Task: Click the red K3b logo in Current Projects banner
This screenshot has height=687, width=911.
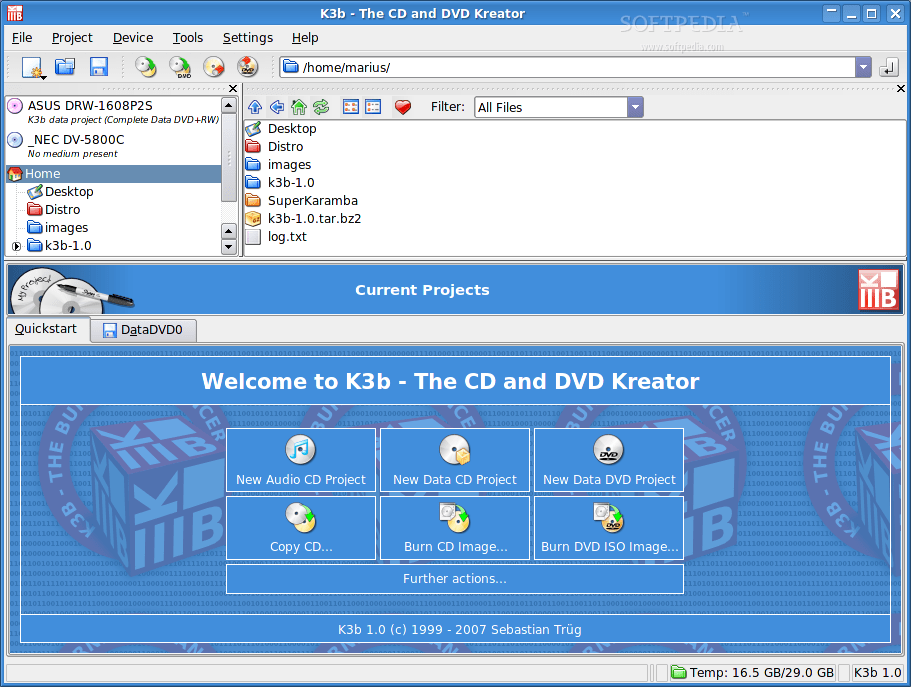Action: click(878, 289)
